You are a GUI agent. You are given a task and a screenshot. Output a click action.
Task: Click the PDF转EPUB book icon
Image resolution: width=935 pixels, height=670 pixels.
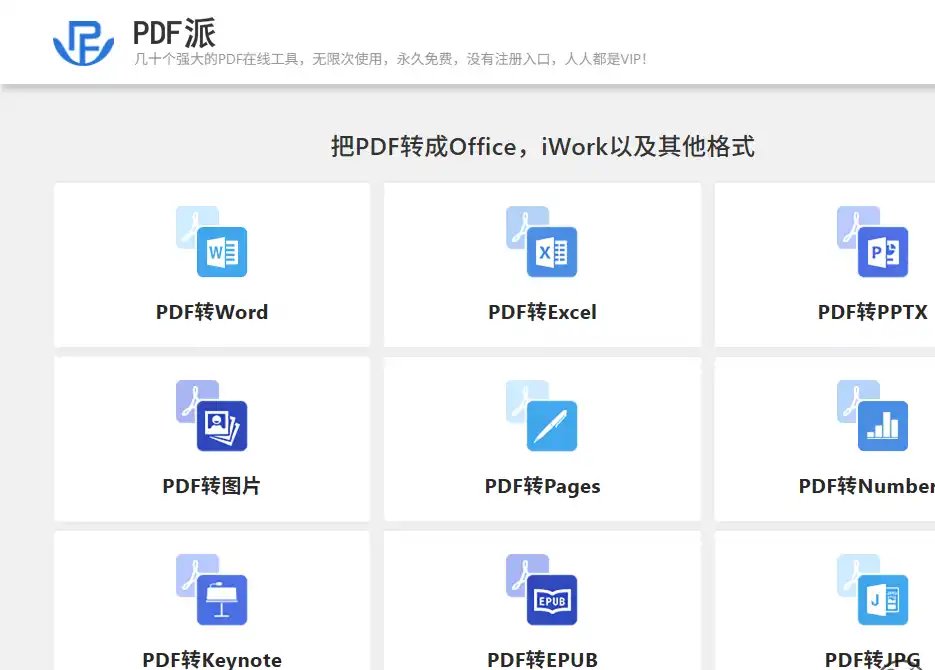pyautogui.click(x=541, y=590)
